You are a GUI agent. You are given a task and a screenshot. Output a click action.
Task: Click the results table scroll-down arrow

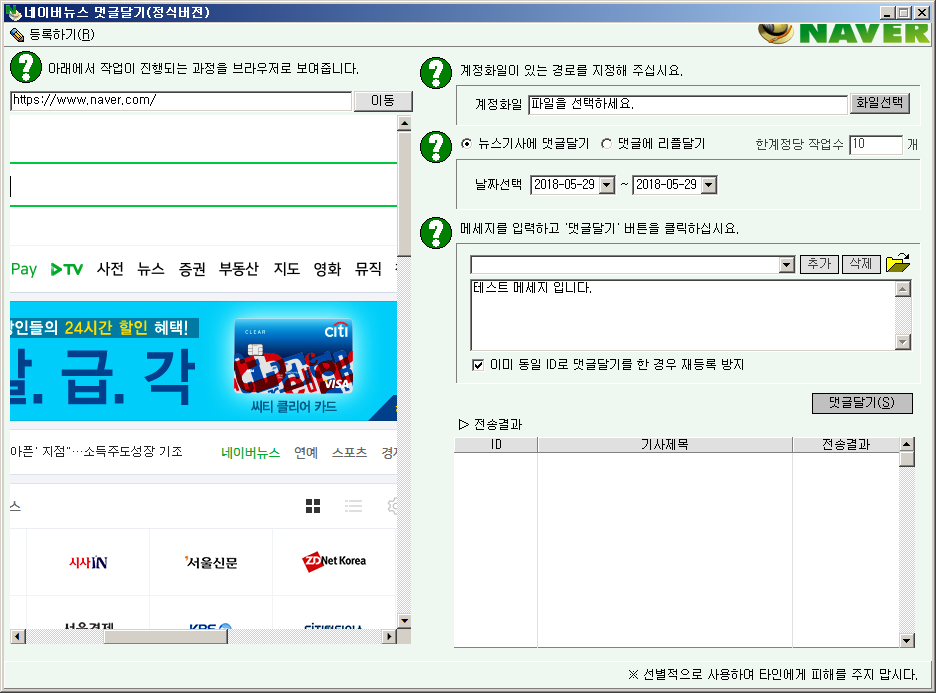click(x=907, y=640)
